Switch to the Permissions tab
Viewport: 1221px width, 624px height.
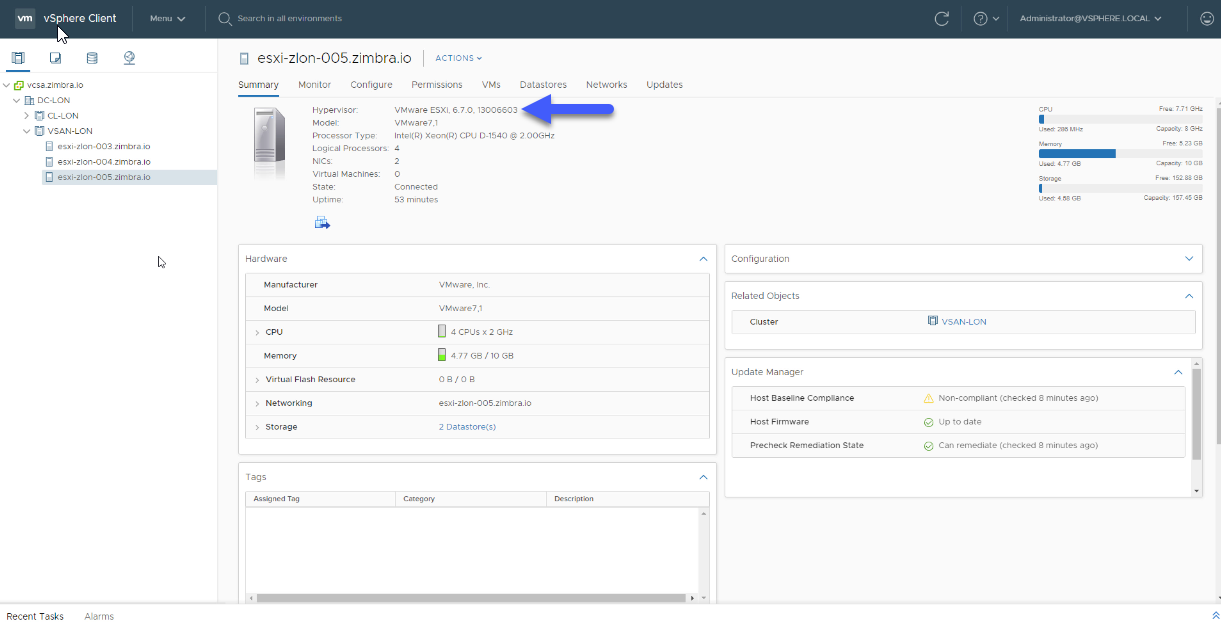[437, 85]
